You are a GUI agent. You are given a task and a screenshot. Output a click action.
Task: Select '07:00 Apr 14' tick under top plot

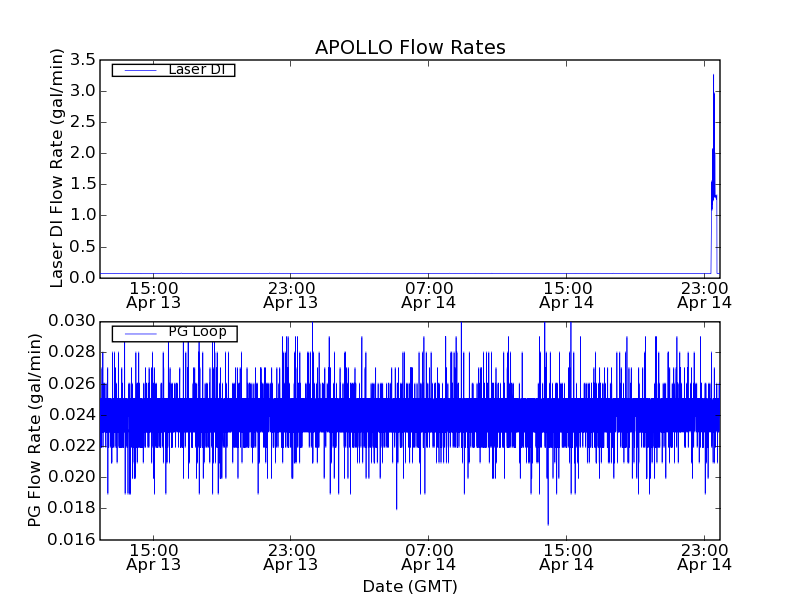[x=429, y=294]
